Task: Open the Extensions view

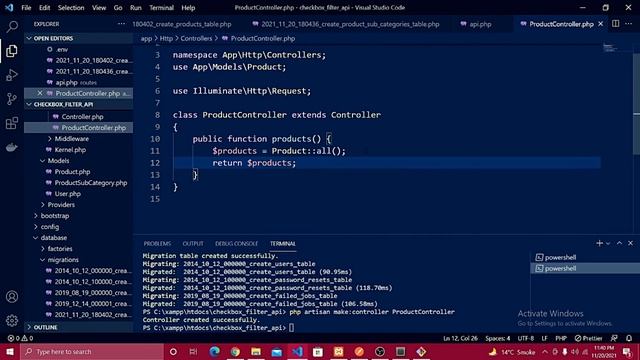Action: (12, 123)
